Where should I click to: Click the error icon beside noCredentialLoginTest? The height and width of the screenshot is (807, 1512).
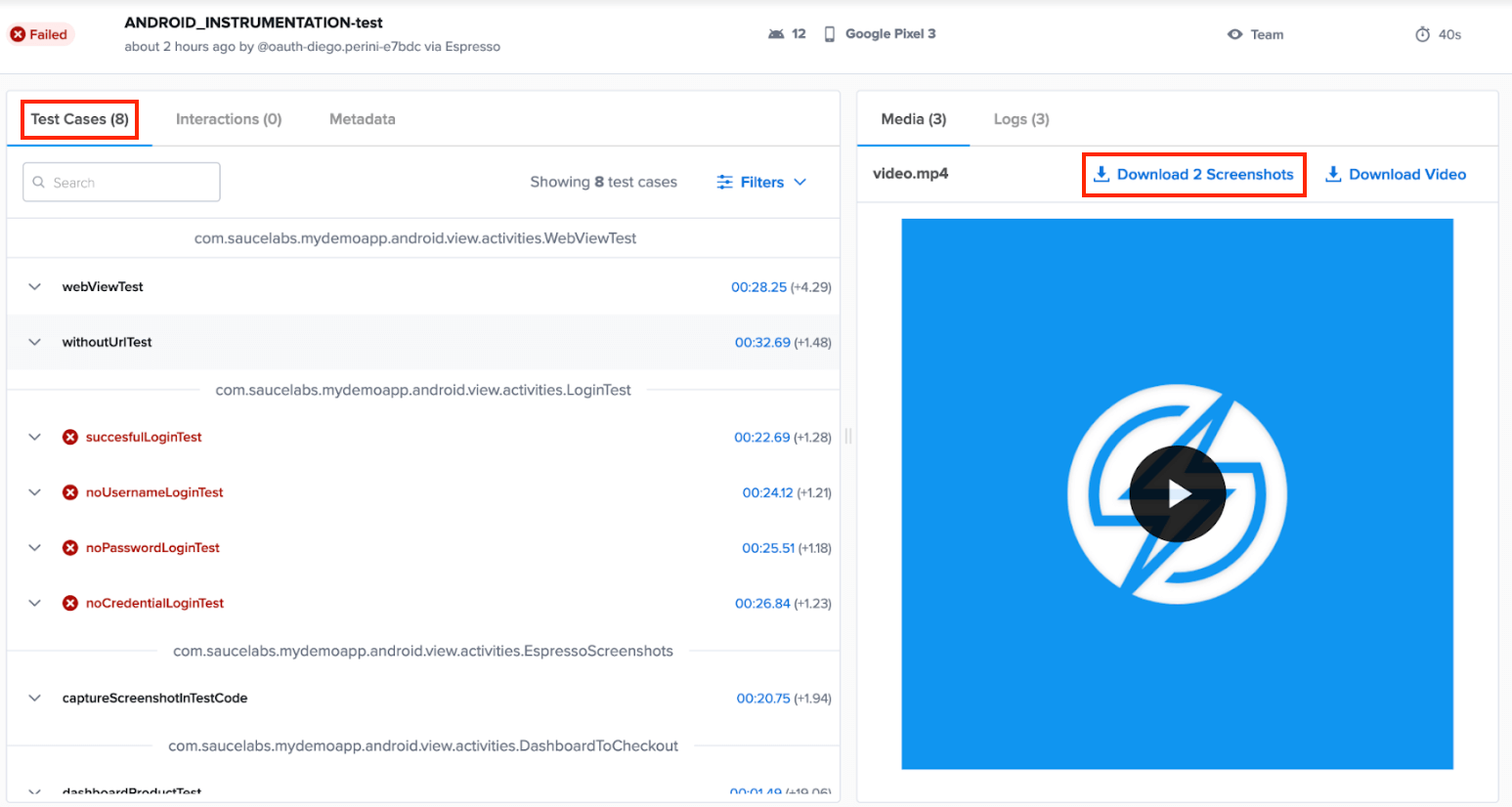[70, 604]
